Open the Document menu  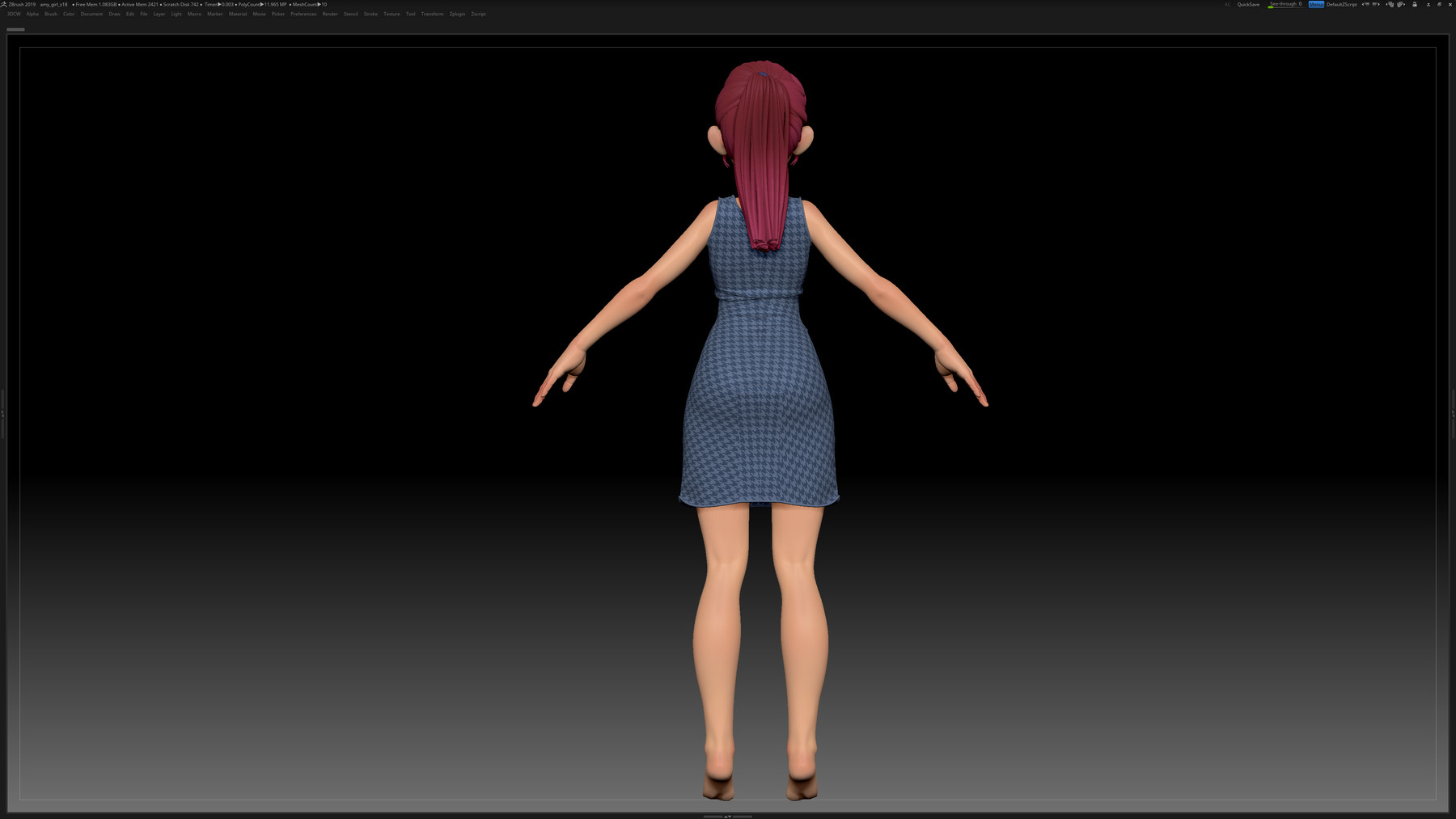[91, 14]
